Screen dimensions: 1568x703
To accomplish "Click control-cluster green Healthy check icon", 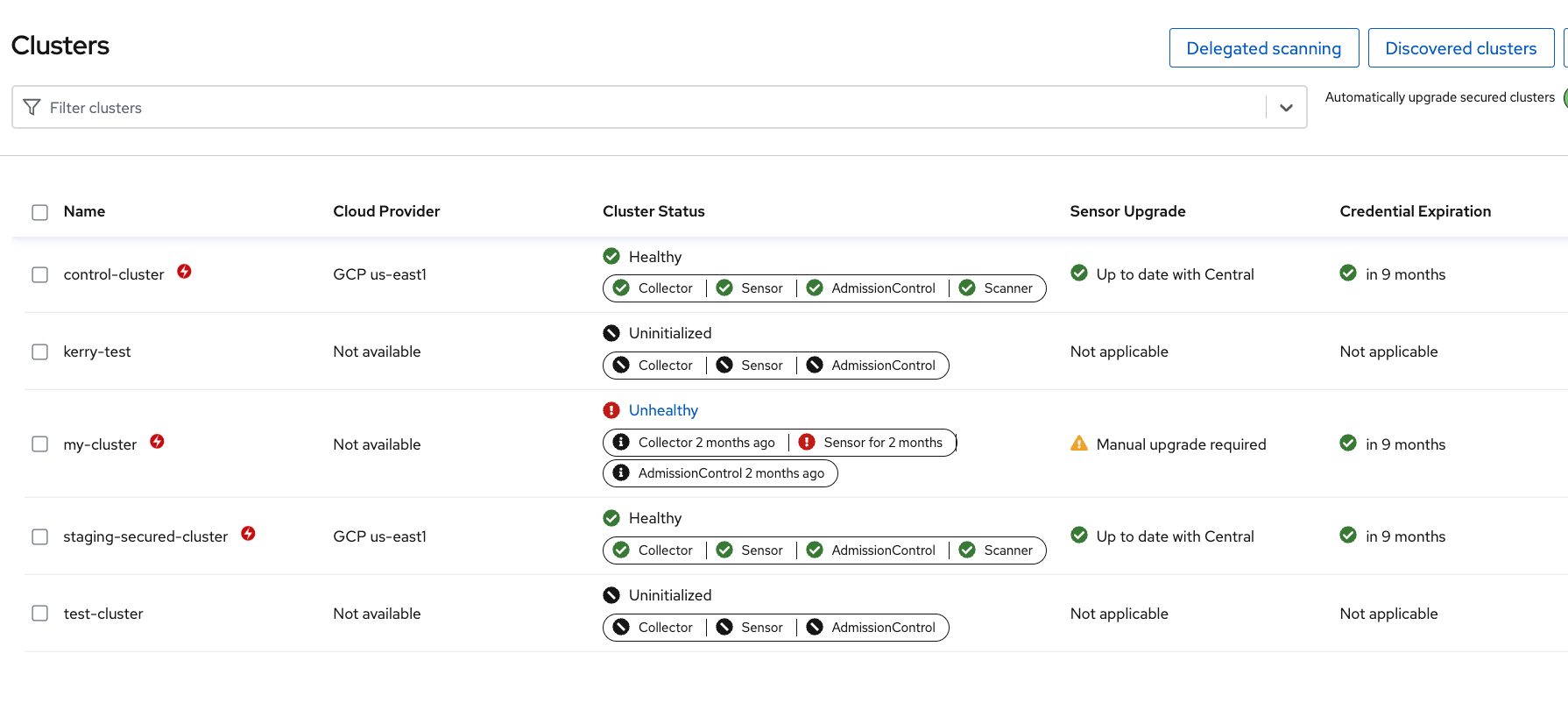I will click(x=611, y=256).
